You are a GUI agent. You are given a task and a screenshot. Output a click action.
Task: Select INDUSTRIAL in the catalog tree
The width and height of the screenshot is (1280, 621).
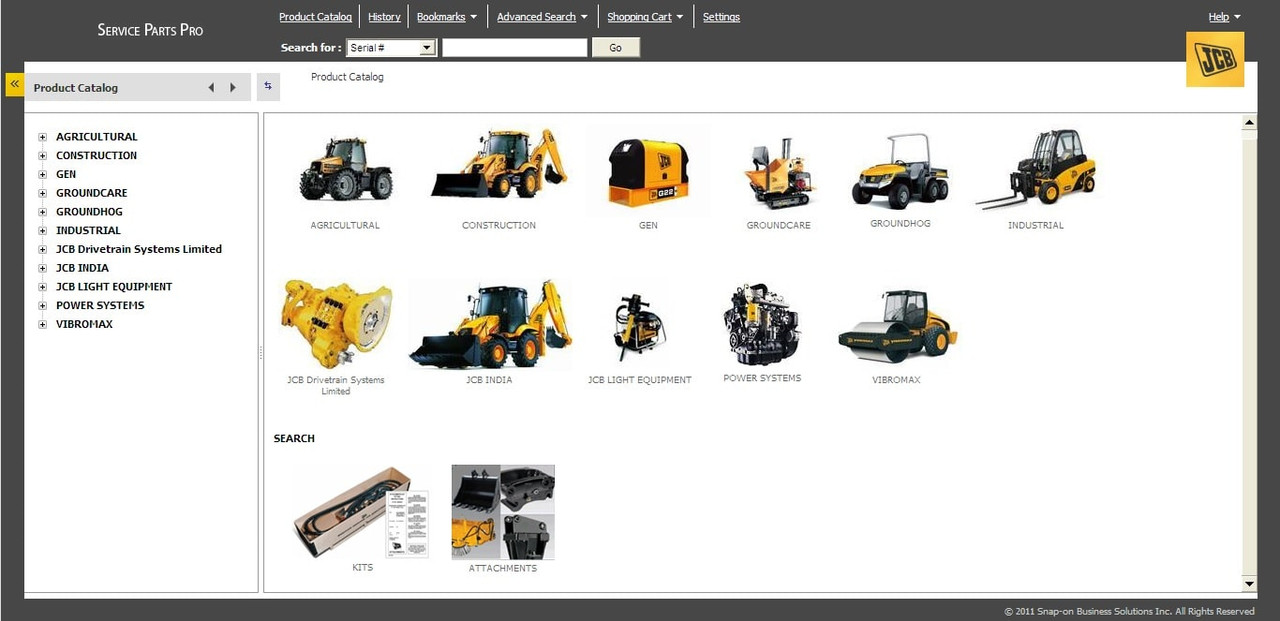[x=88, y=231]
